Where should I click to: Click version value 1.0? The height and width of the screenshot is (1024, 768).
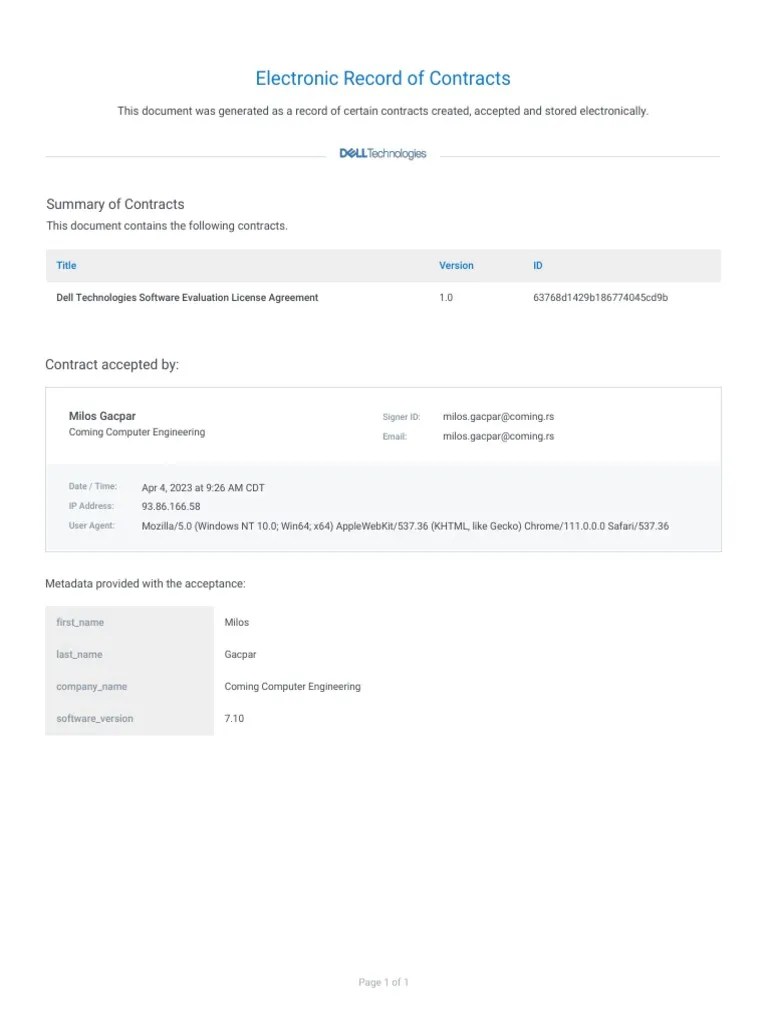pyautogui.click(x=446, y=297)
